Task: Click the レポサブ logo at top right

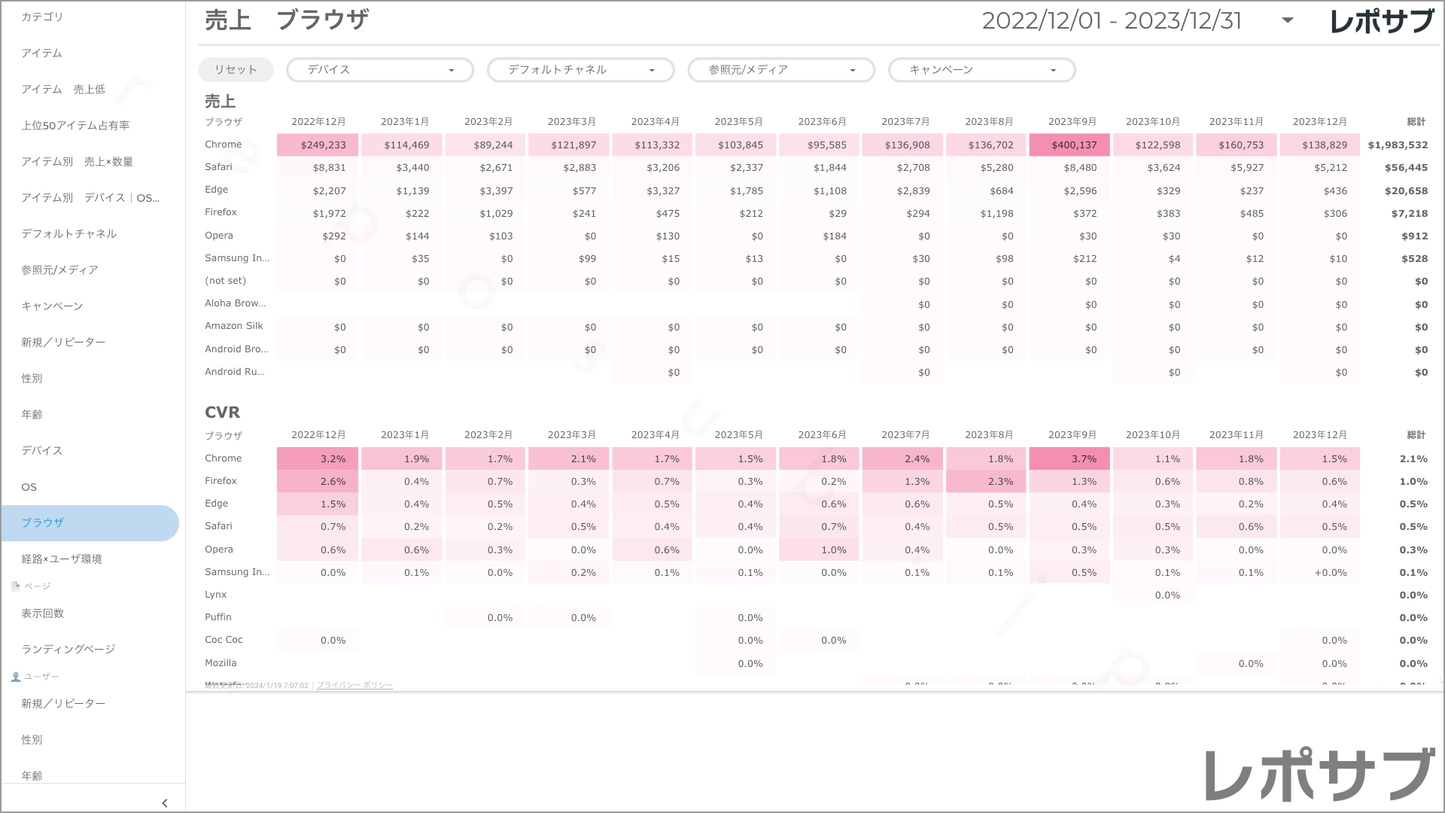Action: coord(1381,21)
